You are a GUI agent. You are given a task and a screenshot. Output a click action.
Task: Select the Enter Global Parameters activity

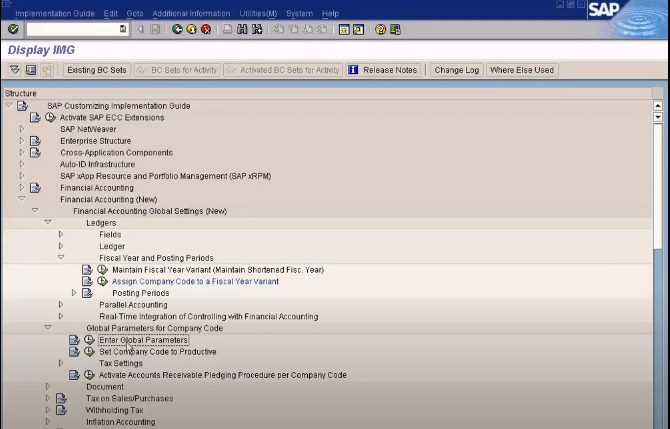coord(143,340)
